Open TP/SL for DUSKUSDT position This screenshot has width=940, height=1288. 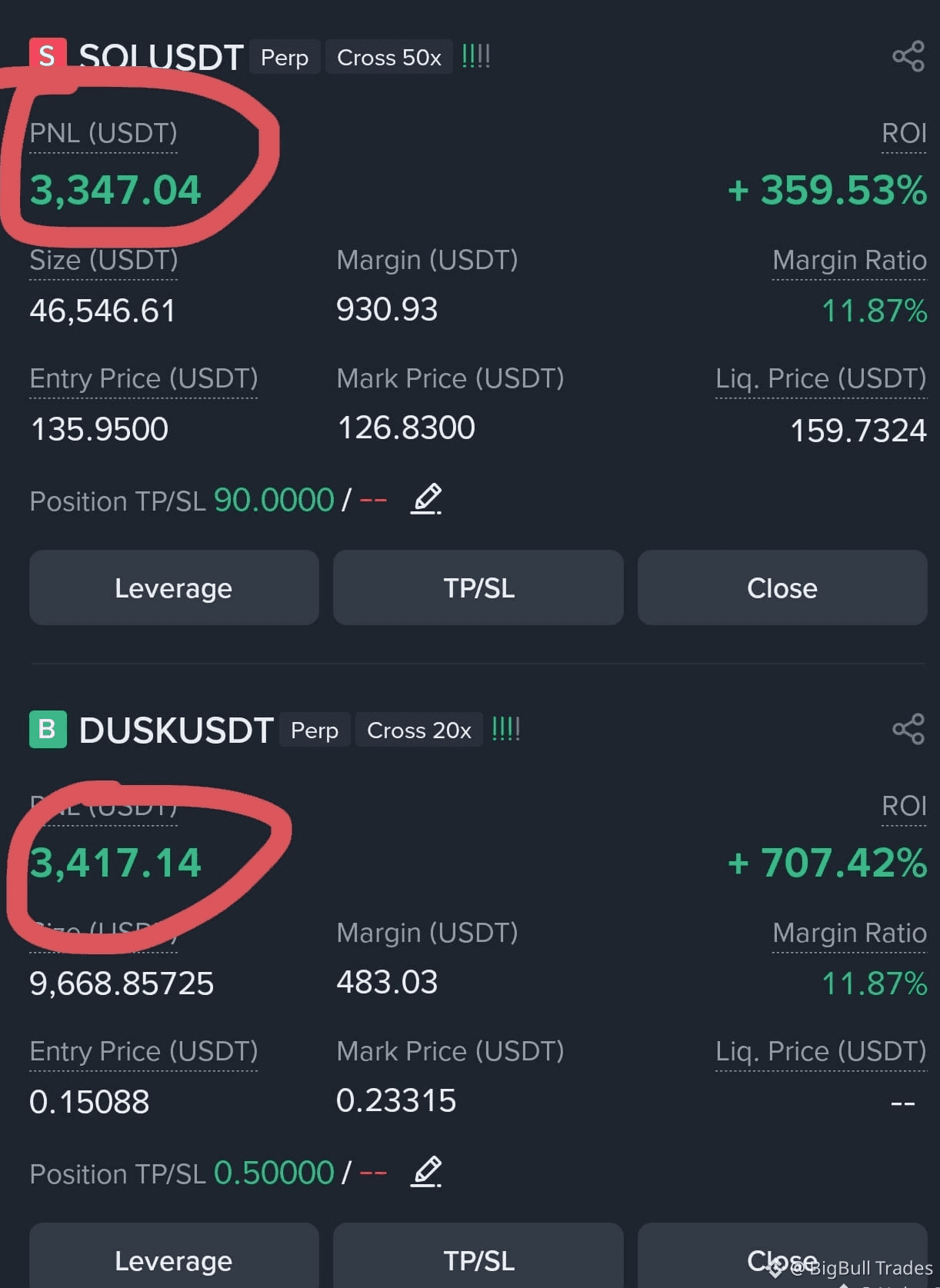tap(478, 1256)
